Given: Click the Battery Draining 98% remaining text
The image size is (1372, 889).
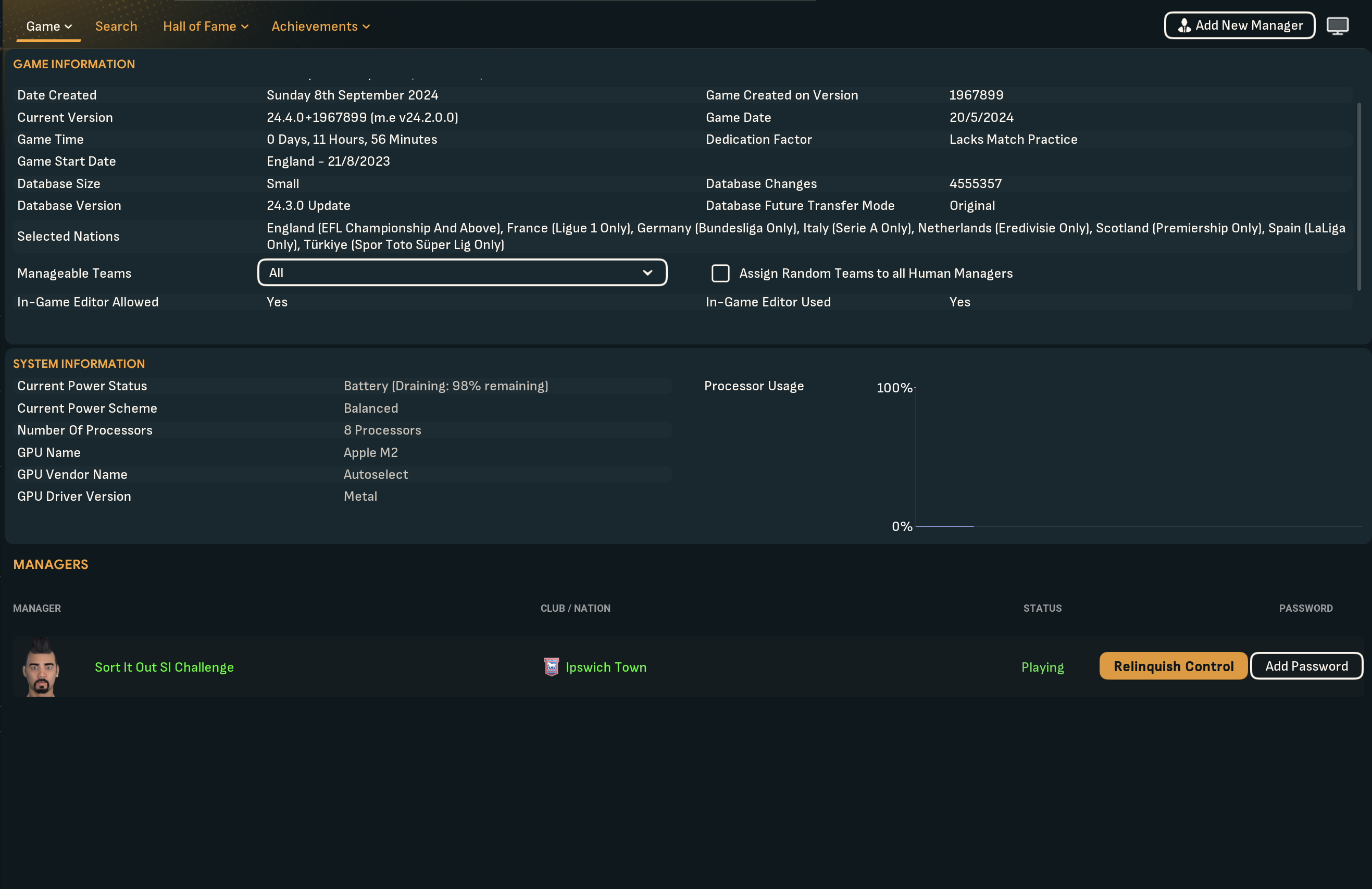Looking at the screenshot, I should pyautogui.click(x=445, y=386).
